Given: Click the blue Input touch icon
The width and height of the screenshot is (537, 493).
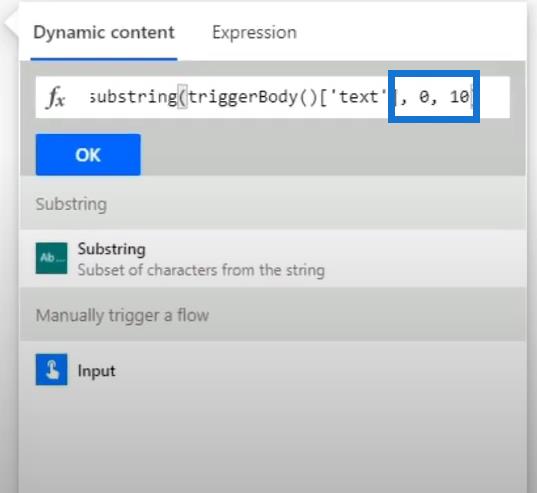Looking at the screenshot, I should tap(51, 369).
